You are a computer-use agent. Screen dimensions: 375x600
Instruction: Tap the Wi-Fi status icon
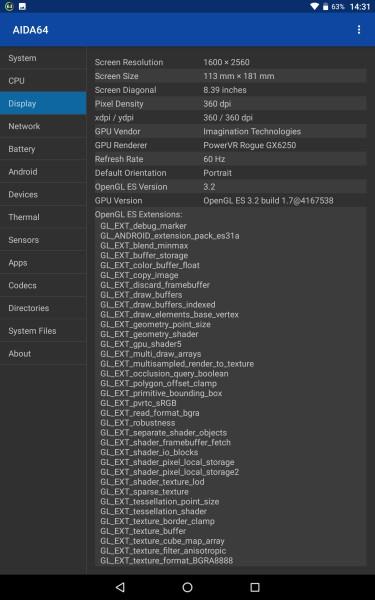pyautogui.click(x=315, y=7)
